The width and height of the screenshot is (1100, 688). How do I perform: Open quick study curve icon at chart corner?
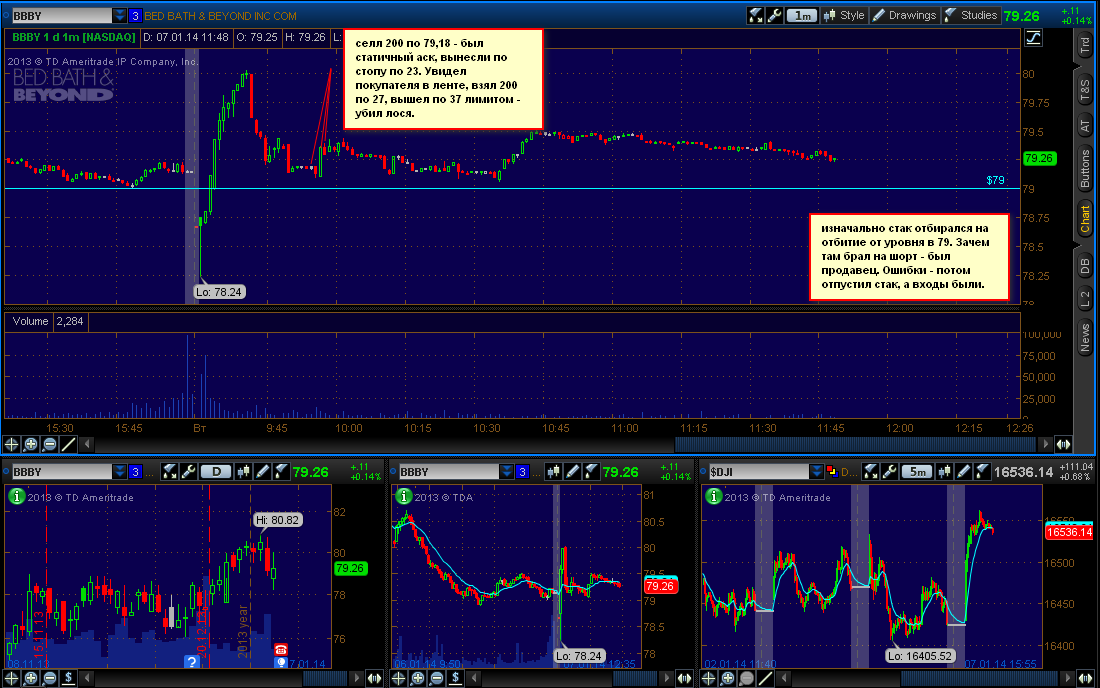[x=1033, y=38]
